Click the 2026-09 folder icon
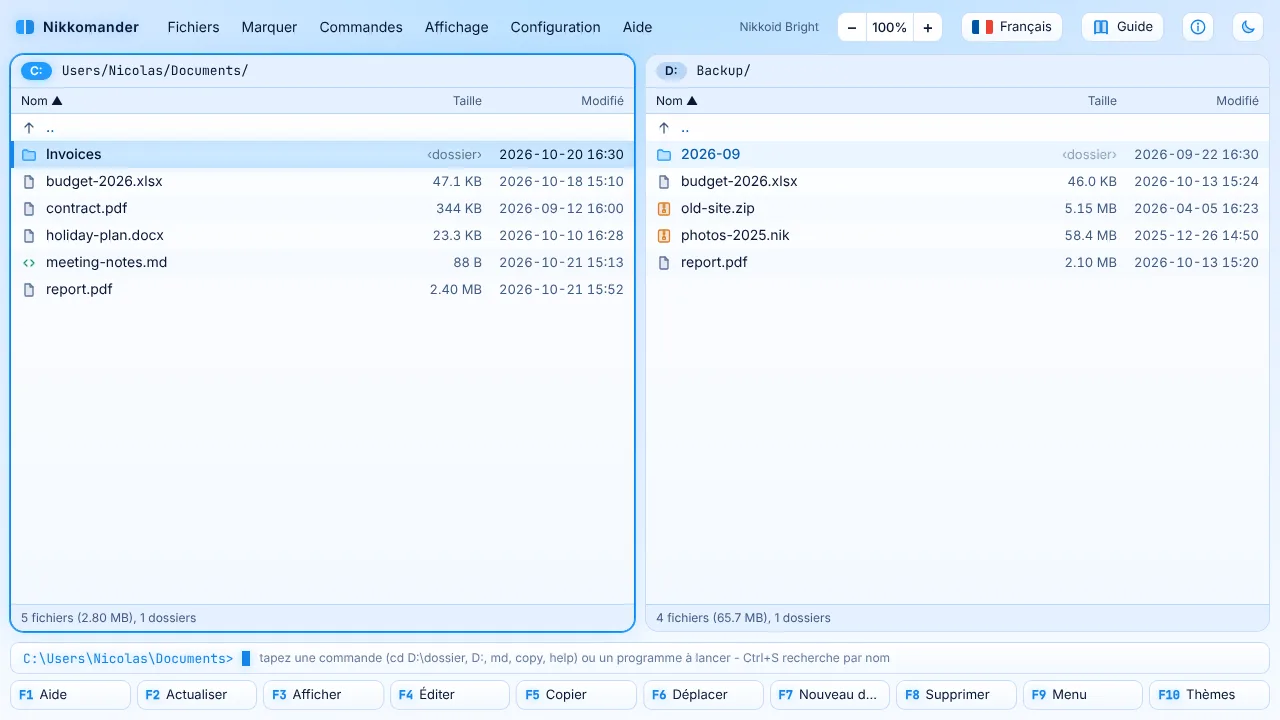Image resolution: width=1280 pixels, height=720 pixels. 664,155
